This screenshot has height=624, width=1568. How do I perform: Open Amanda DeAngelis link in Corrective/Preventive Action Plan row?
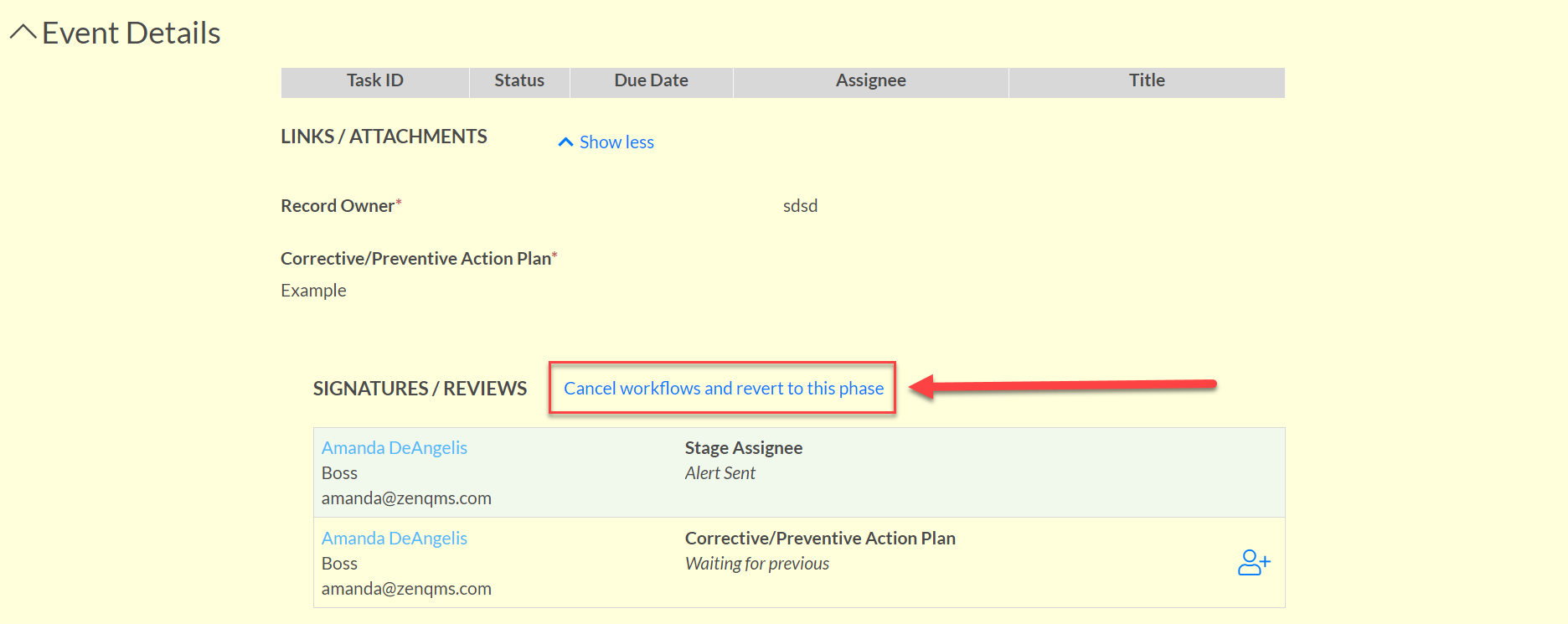[395, 538]
